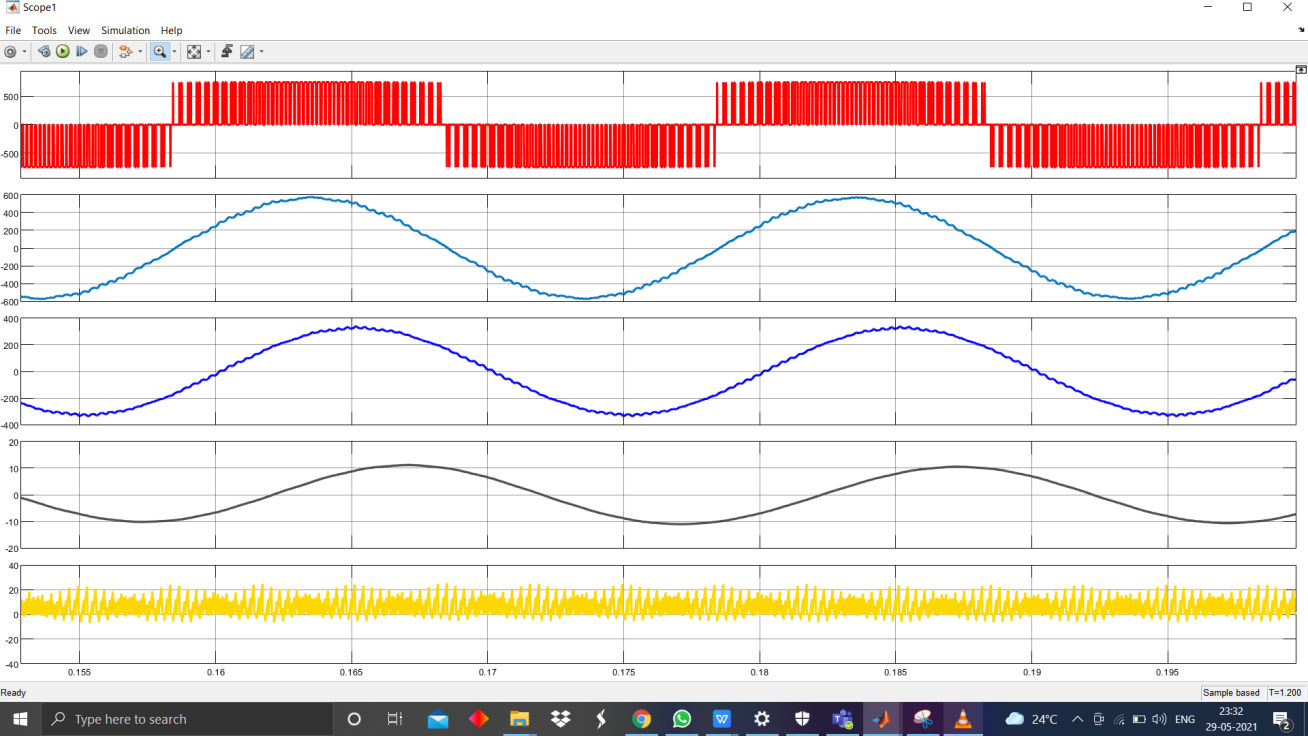Screen dimensions: 1308x736
Task: Click the T=1.200 simulation time readout
Action: click(x=1285, y=693)
